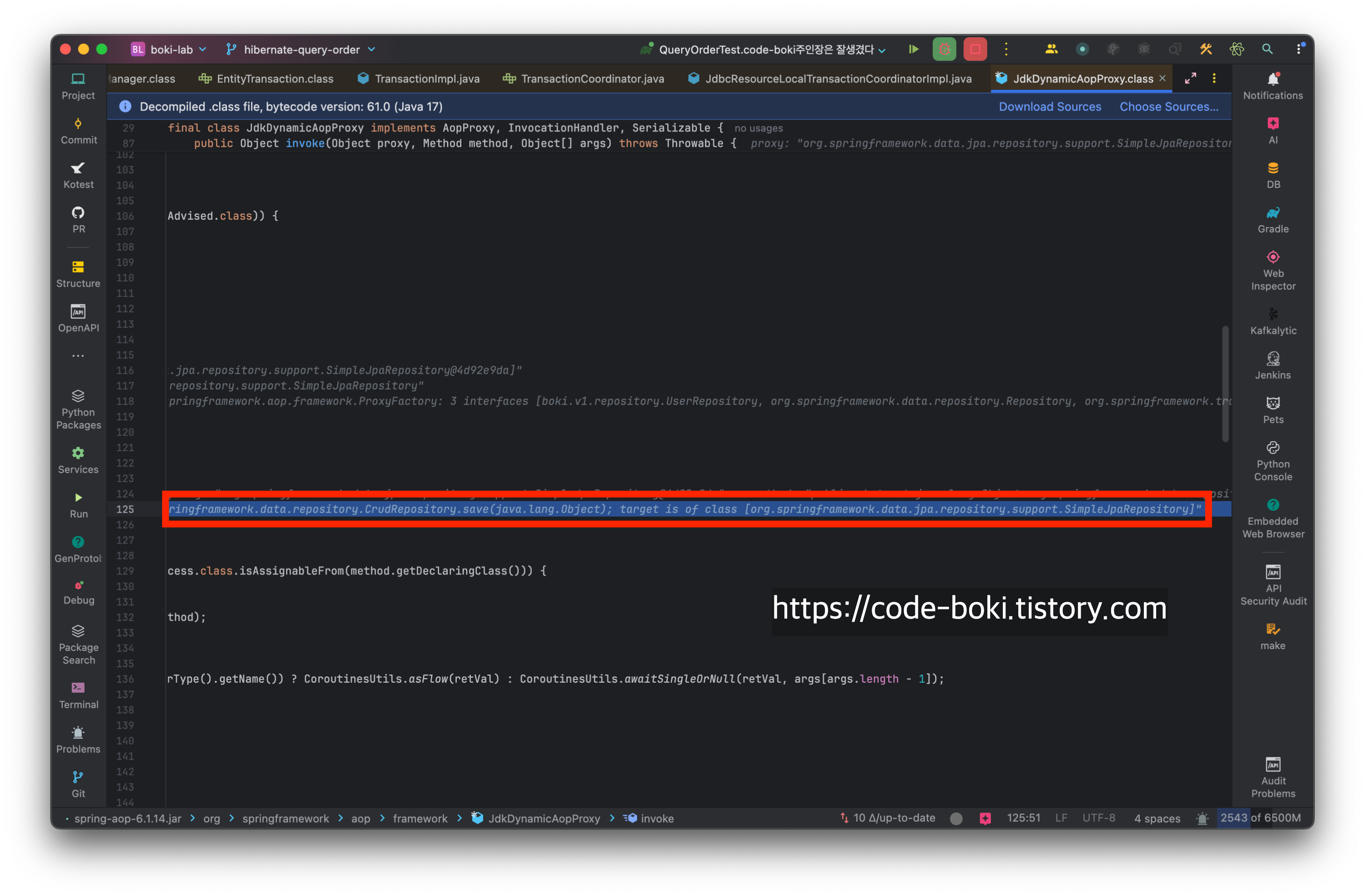Stop the running process with red button

pos(975,49)
